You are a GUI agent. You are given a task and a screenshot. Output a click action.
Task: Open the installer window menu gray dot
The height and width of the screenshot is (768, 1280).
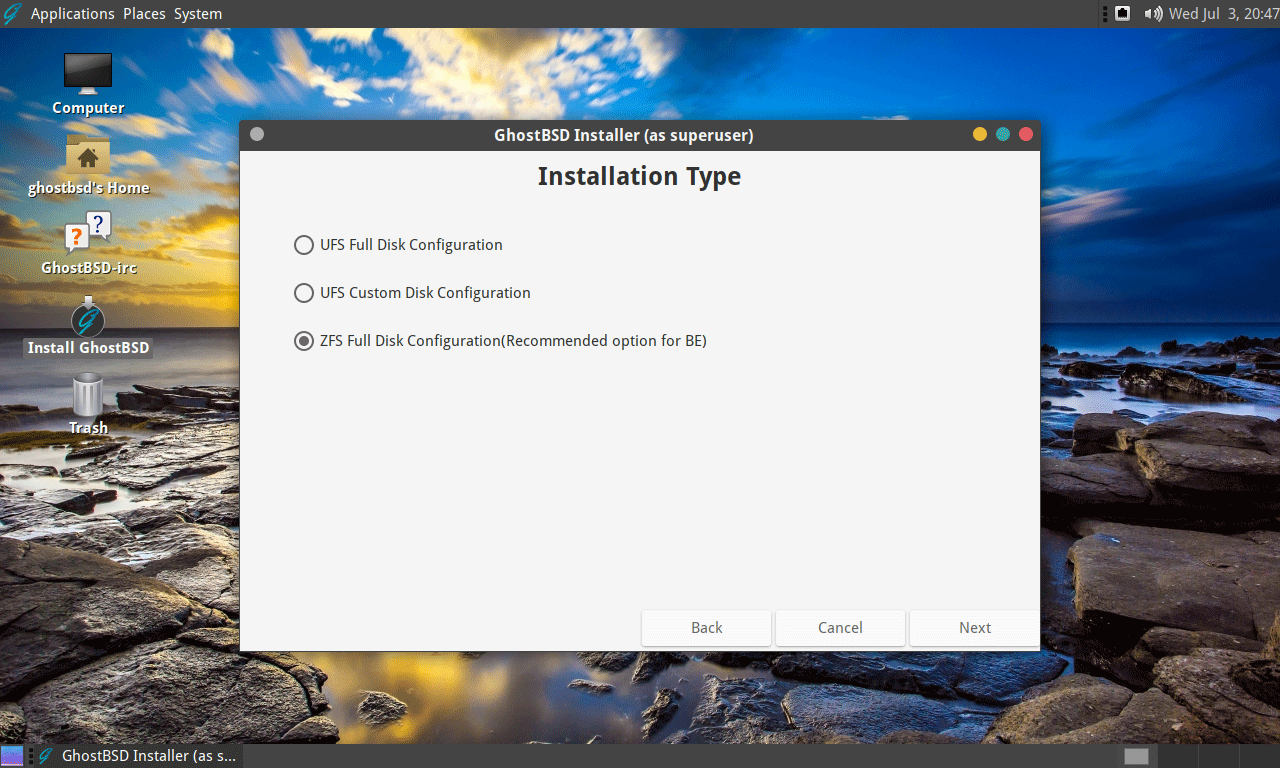point(257,134)
